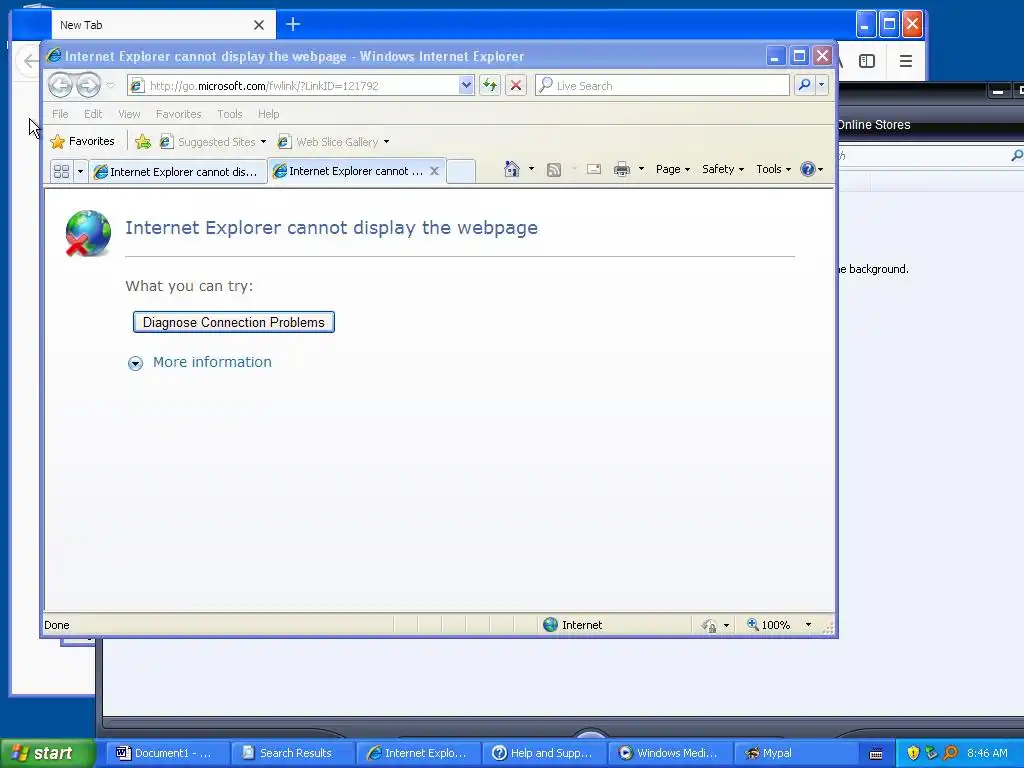Screen dimensions: 1024x768
Task: Go back with Internet Explorer's Back arrow
Action: (x=60, y=85)
